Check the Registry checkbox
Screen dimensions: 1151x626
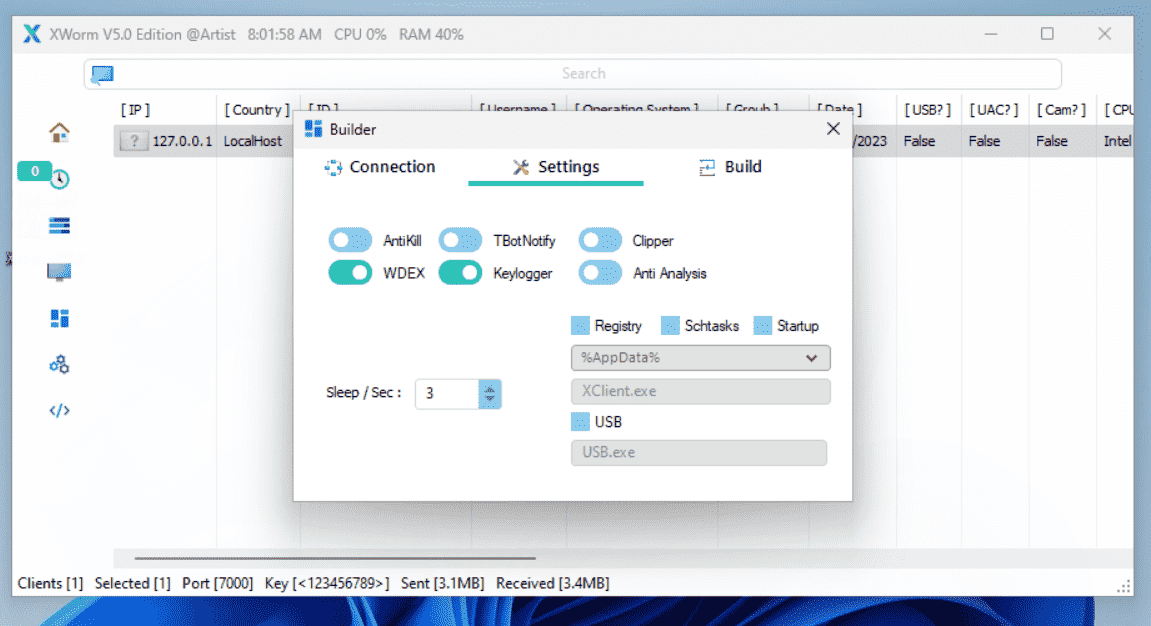pyautogui.click(x=580, y=325)
